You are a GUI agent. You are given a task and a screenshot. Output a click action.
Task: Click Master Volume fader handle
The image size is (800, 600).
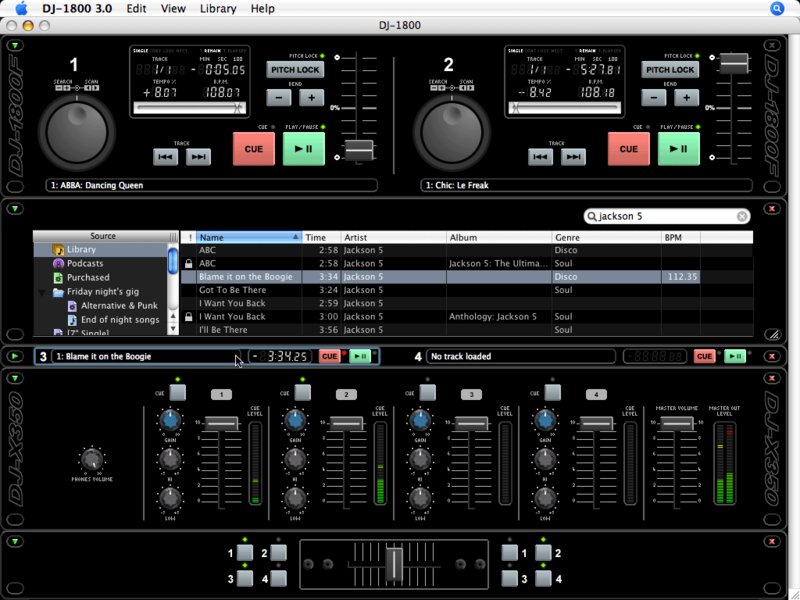(x=677, y=423)
